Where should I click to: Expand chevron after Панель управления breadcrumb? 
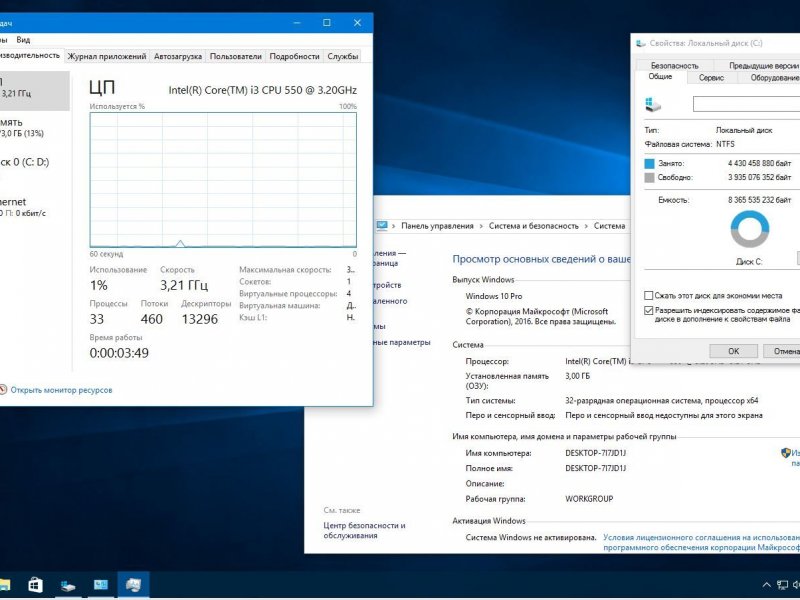pos(481,226)
